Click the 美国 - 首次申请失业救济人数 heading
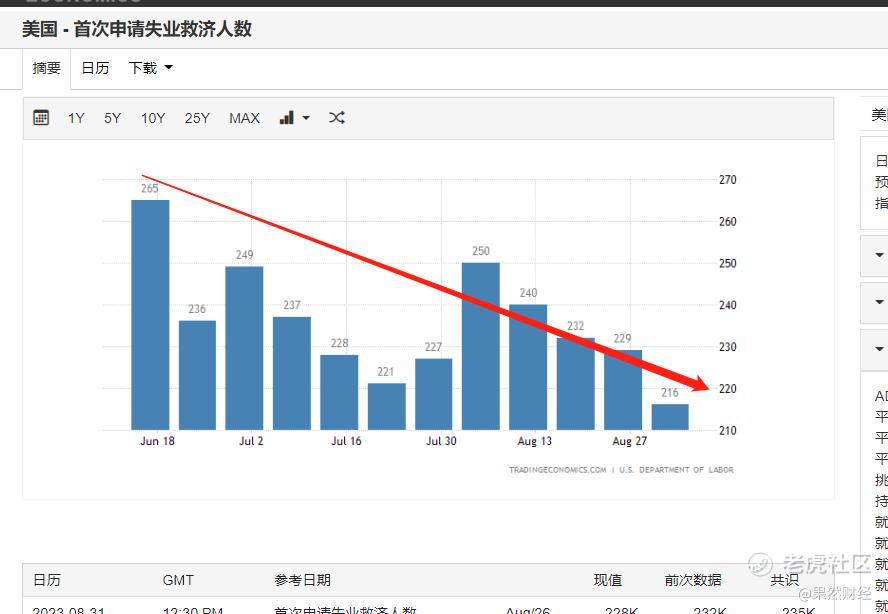This screenshot has height=614, width=888. 136,28
